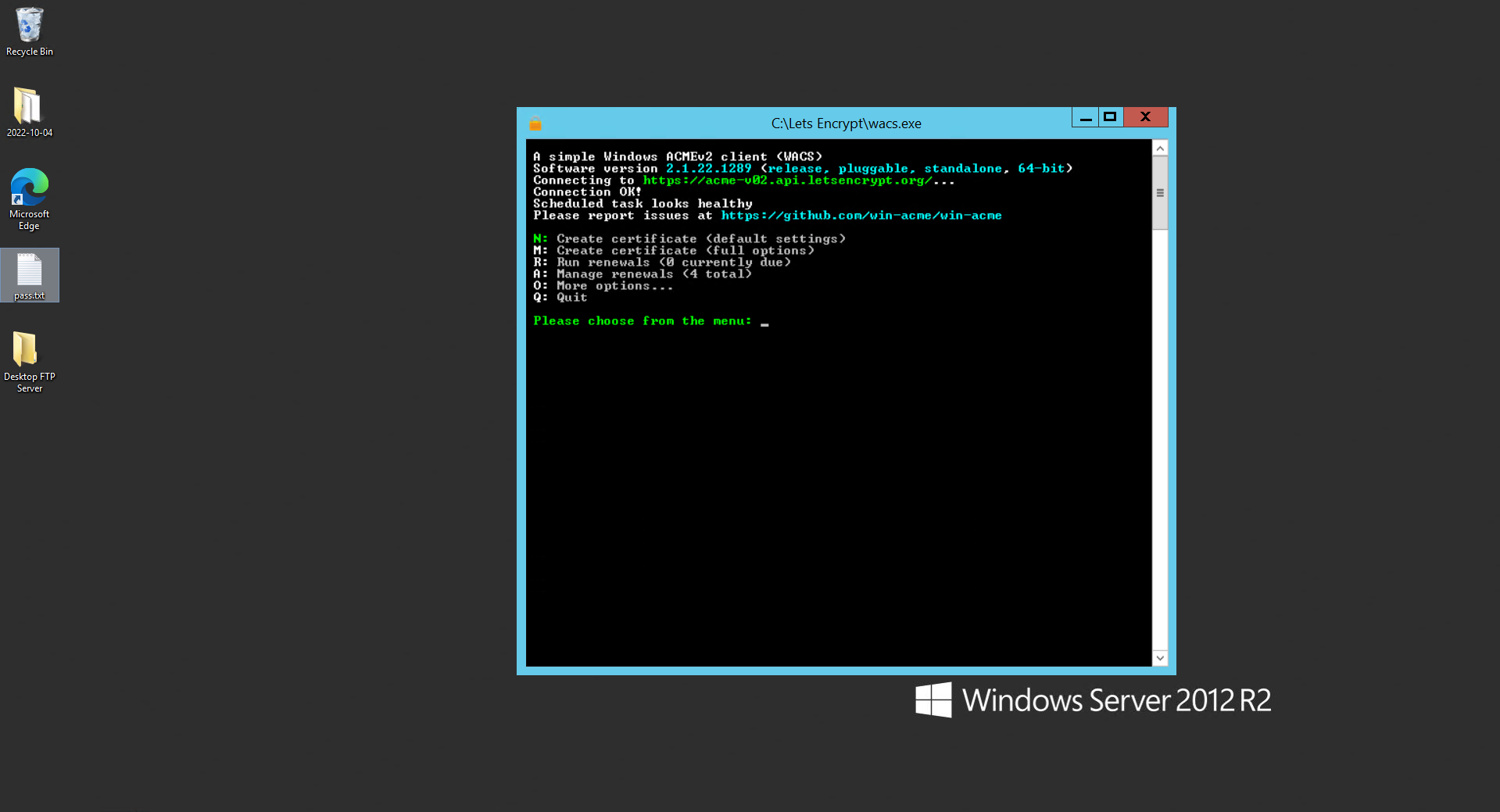Click "Scheduled task looks healthy" line
The image size is (1500, 812).
tap(643, 204)
